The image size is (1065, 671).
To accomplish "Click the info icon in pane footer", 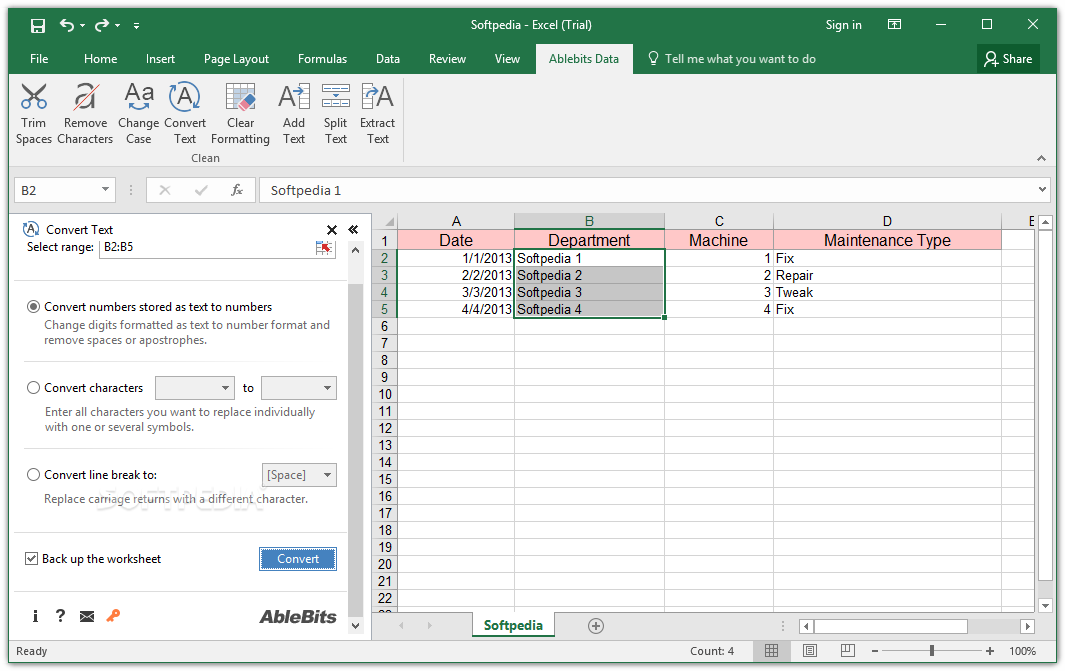I will pyautogui.click(x=35, y=616).
